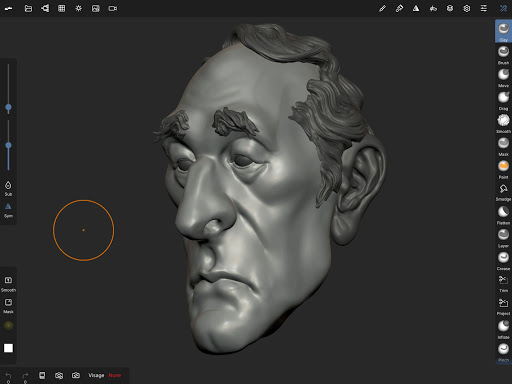Select the Trim tool
Screen dimensions: 512x384
point(503,283)
